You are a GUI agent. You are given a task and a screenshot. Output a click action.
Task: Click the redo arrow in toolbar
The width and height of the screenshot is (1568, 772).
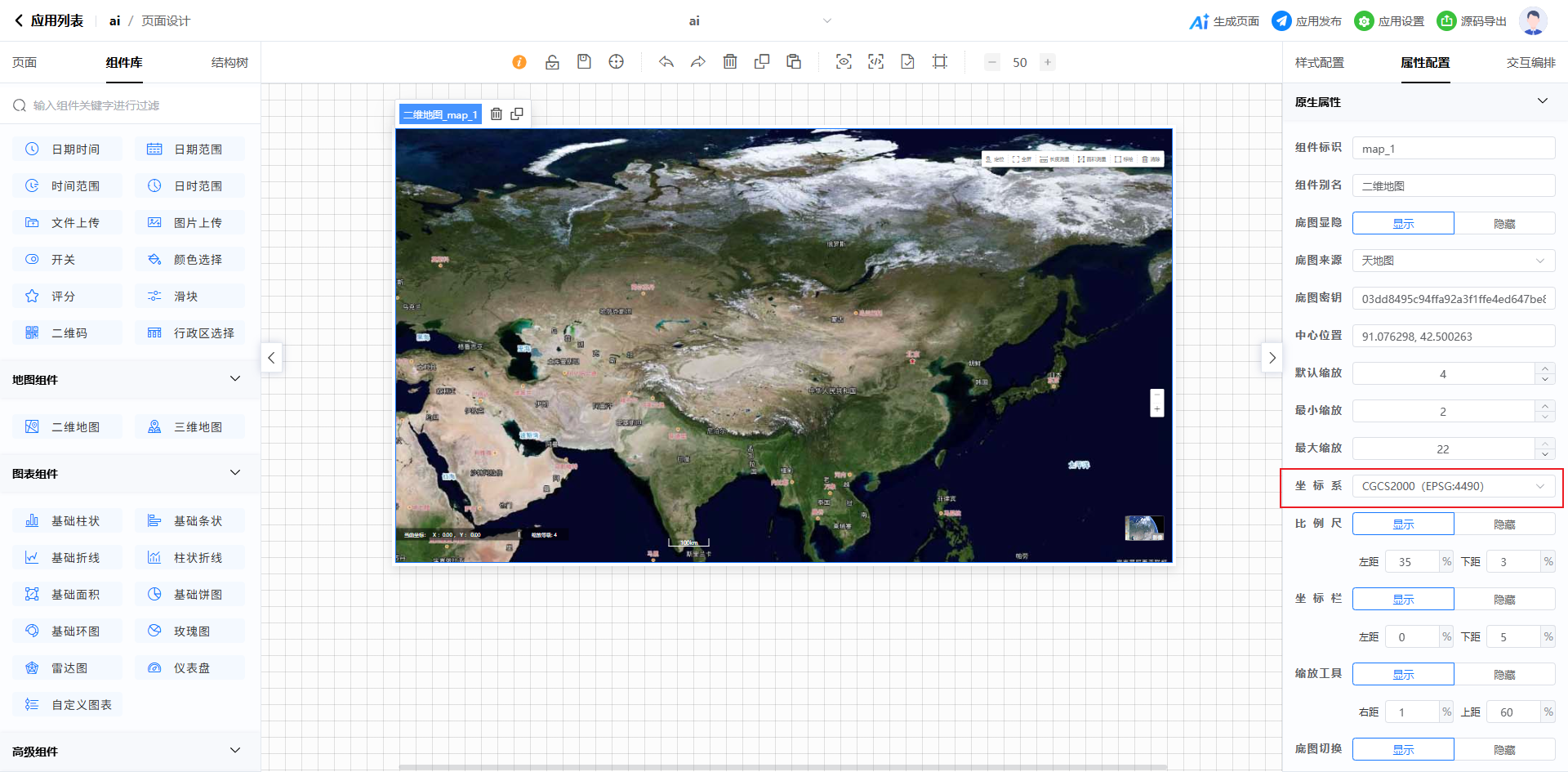pyautogui.click(x=697, y=62)
